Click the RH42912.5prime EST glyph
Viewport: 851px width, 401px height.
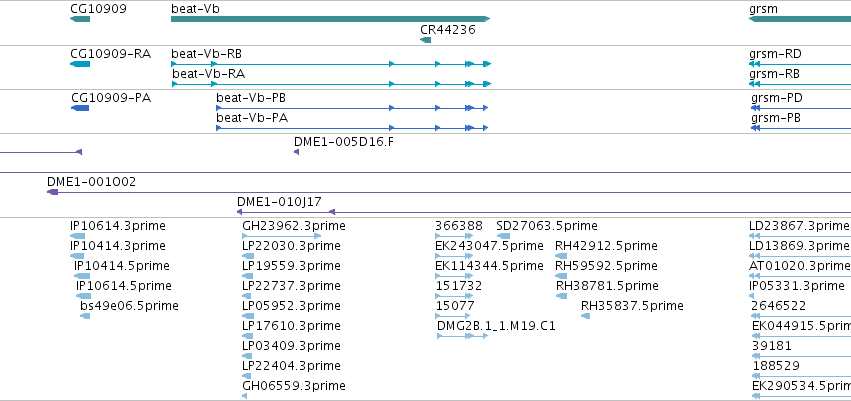[x=561, y=256]
